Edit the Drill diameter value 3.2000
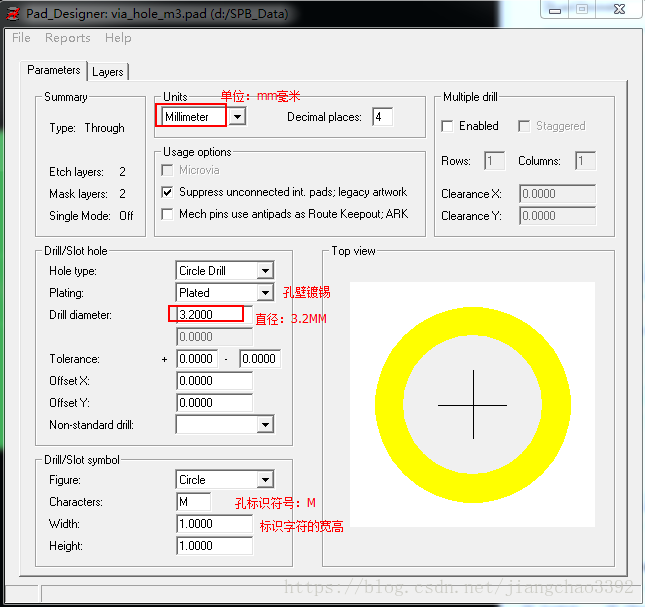The width and height of the screenshot is (645, 607). [x=214, y=315]
